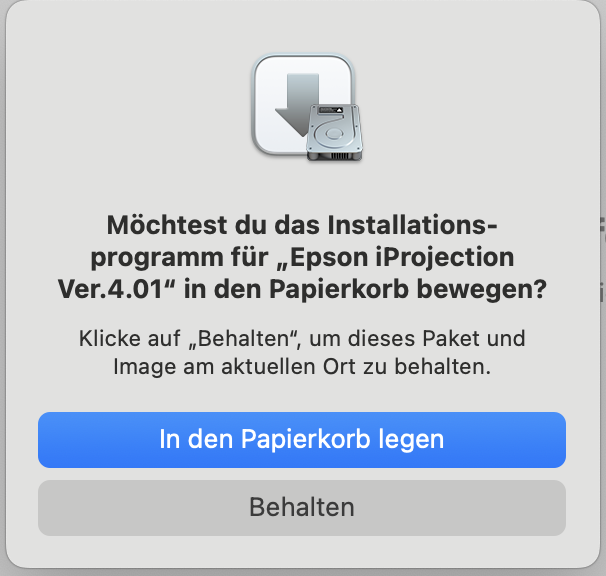The height and width of the screenshot is (576, 606).
Task: Move the installer to trash via the blue button
Action: pos(302,440)
